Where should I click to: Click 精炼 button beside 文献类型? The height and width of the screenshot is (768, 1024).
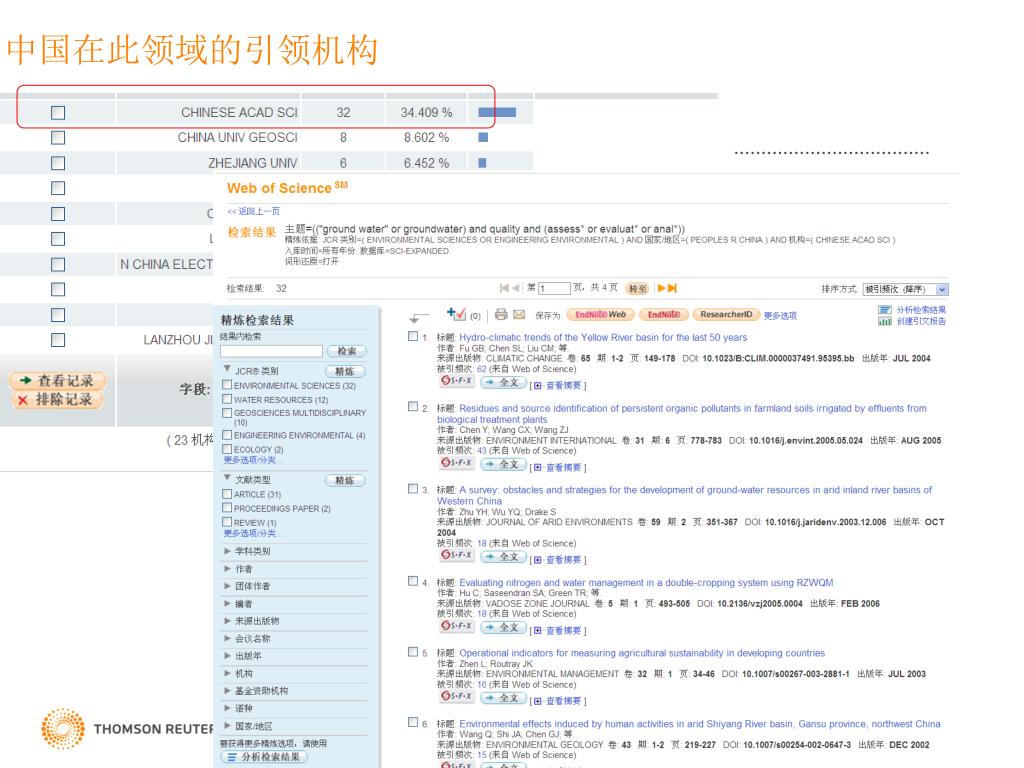point(345,481)
